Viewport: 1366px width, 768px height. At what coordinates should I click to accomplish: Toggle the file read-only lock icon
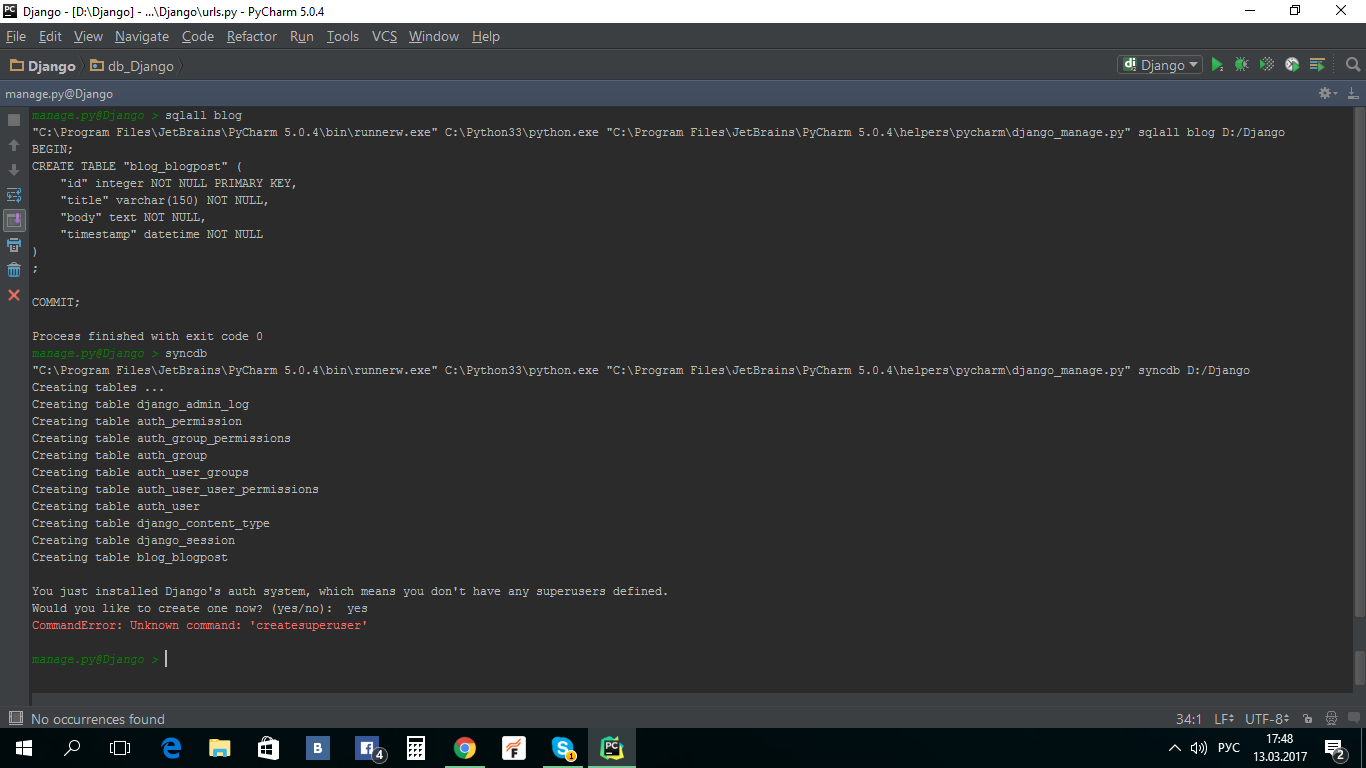click(x=1307, y=719)
